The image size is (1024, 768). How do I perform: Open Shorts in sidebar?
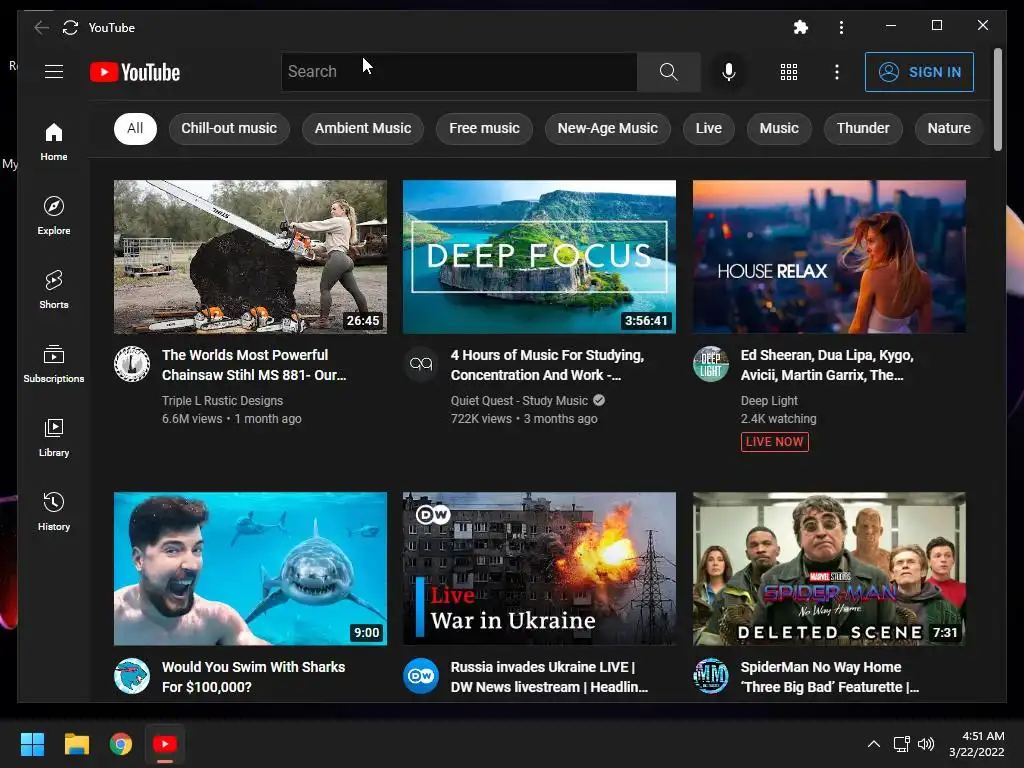(x=54, y=289)
